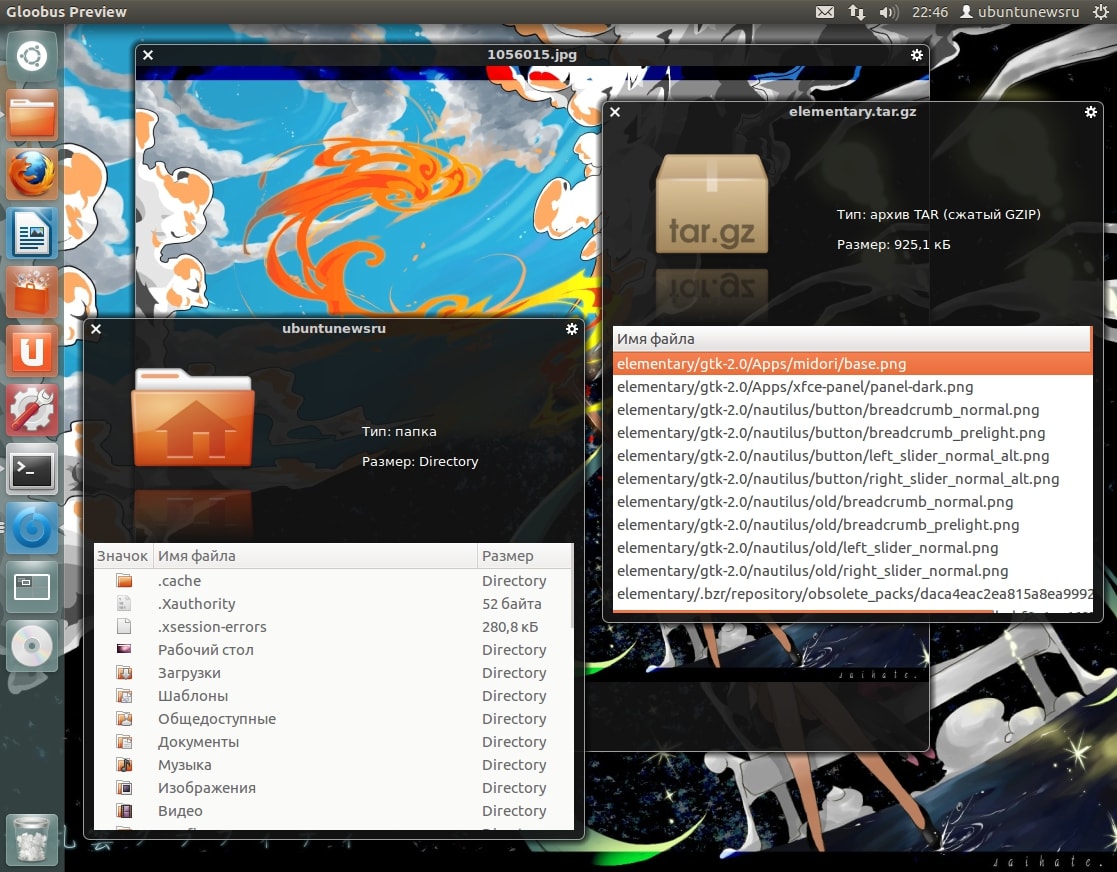Viewport: 1117px width, 872px height.
Task: Select the Музыка folder row
Action: point(333,764)
